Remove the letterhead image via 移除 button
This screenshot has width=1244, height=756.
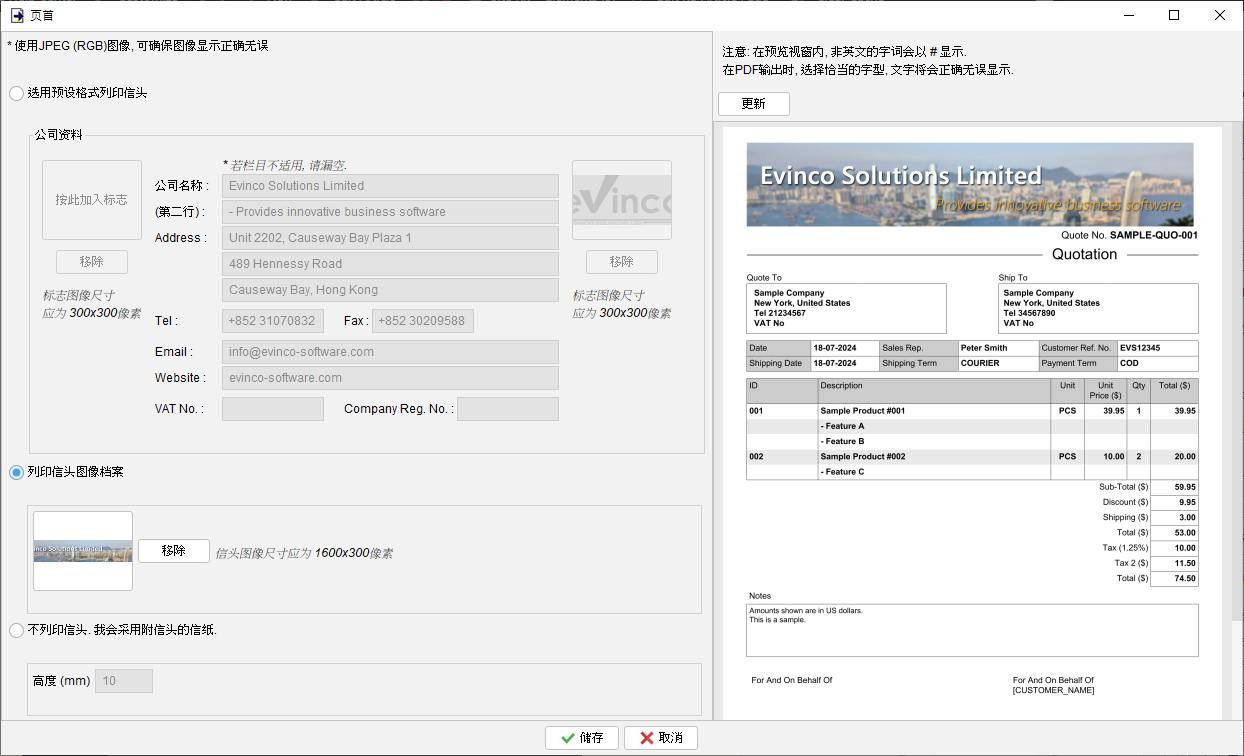click(x=174, y=551)
